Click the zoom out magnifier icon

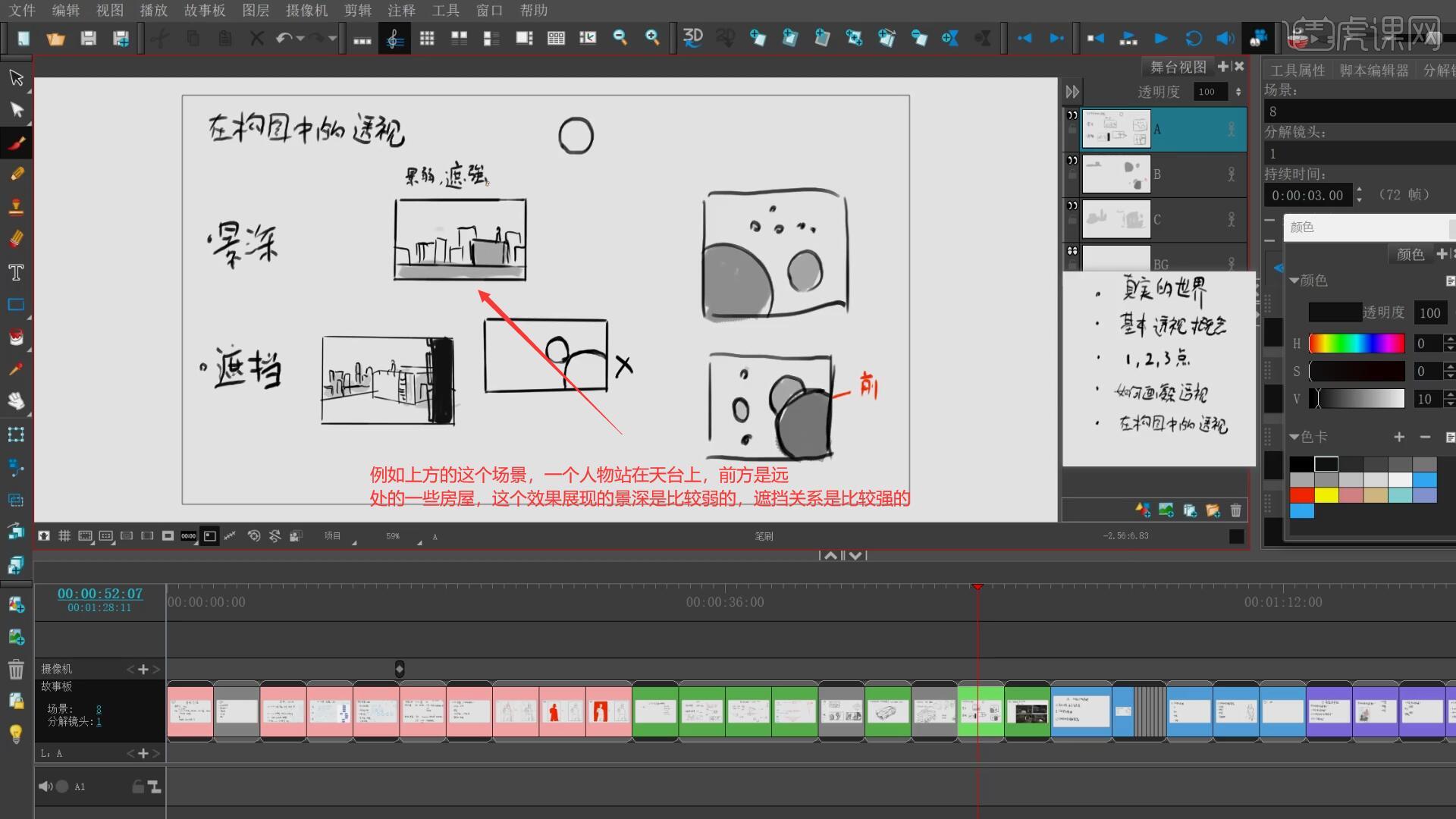[x=620, y=37]
